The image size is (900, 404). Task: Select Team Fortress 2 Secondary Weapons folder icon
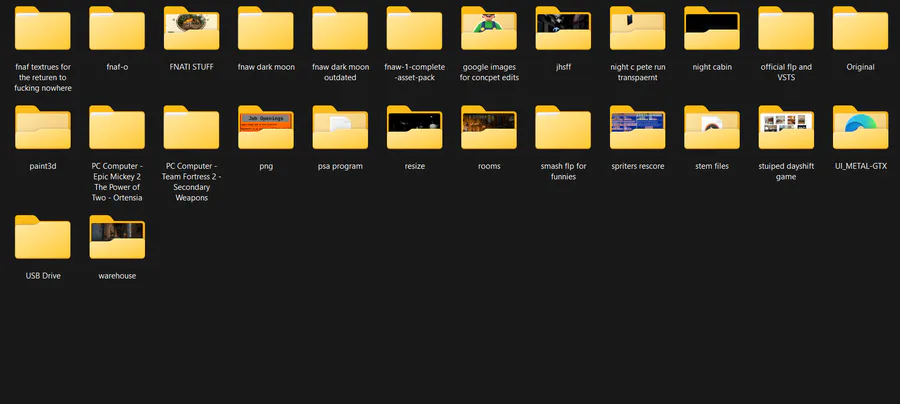(x=191, y=127)
